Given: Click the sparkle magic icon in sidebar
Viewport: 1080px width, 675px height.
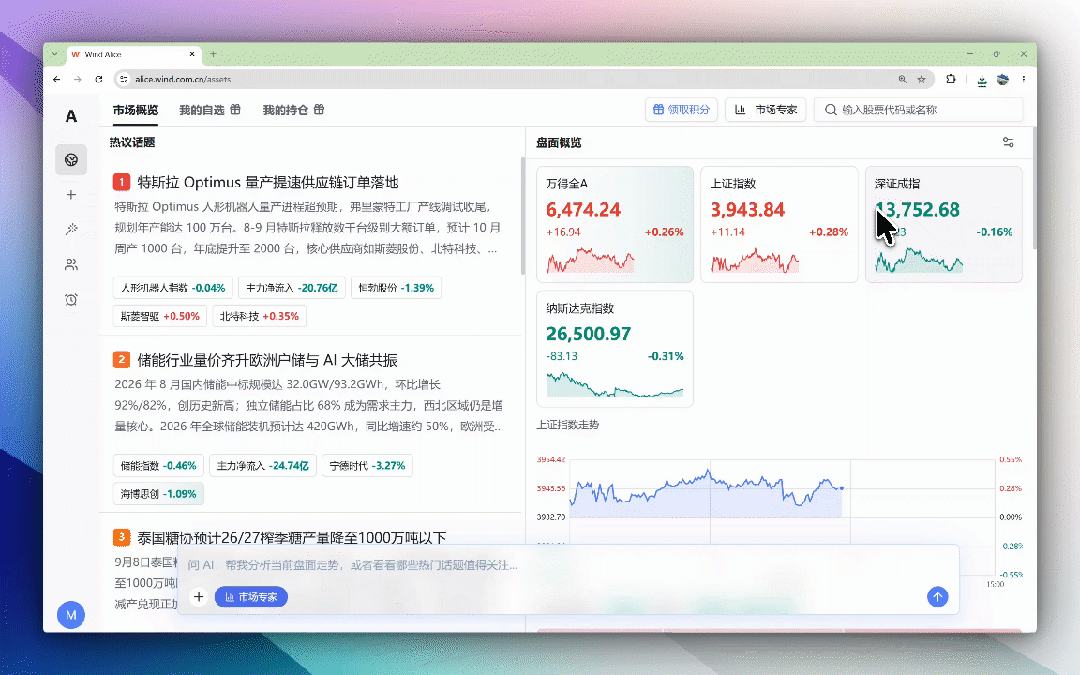Looking at the screenshot, I should point(71,229).
